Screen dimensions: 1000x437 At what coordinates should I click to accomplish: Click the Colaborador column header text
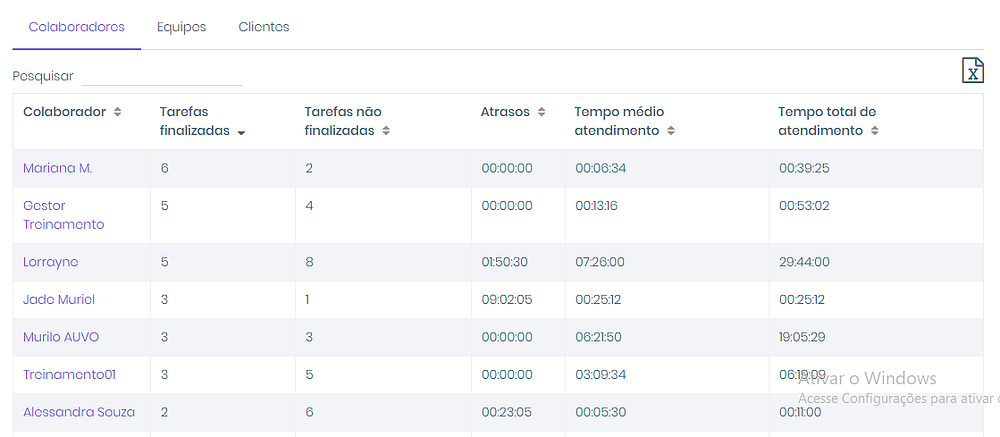point(64,112)
